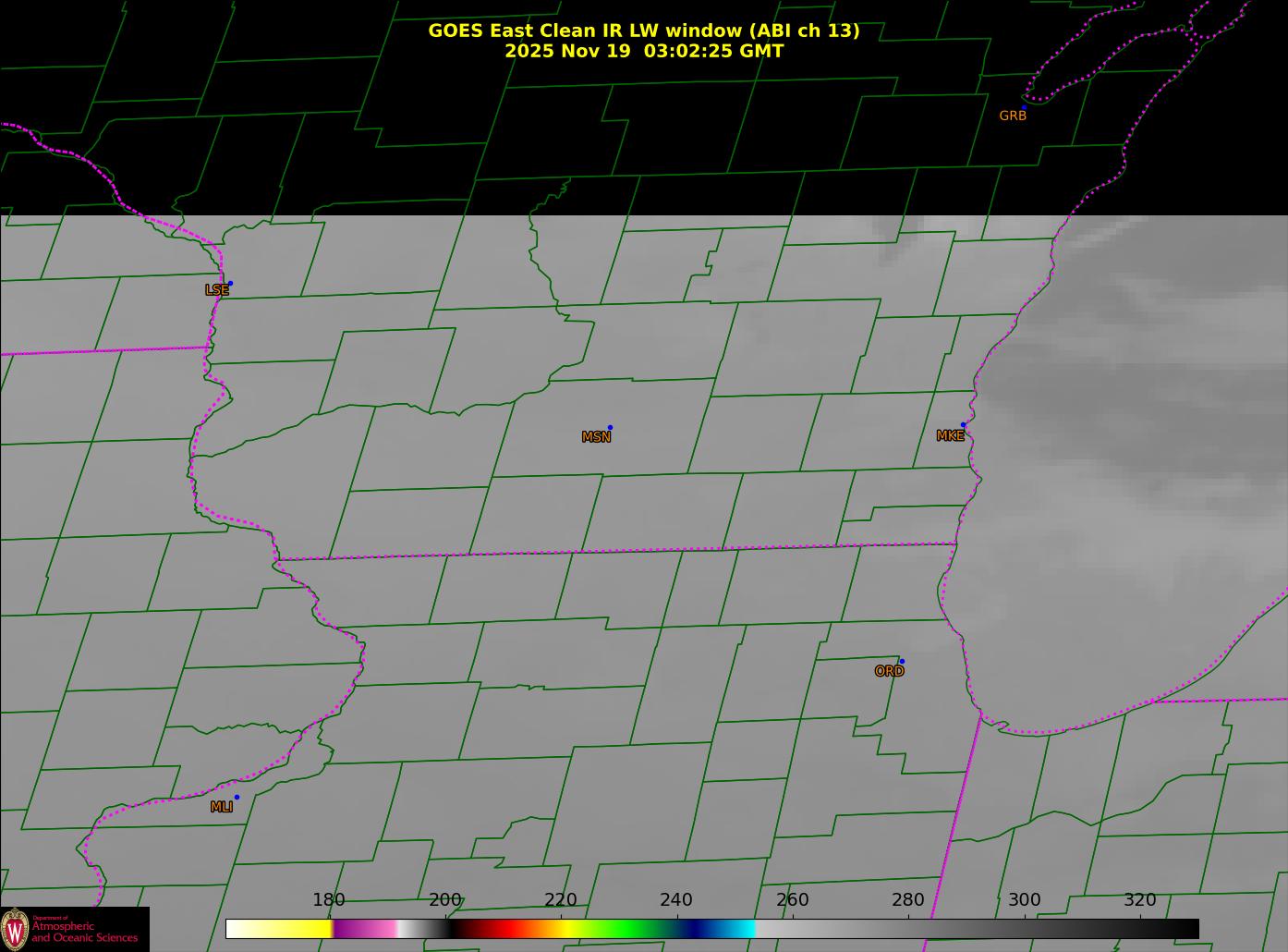Click the blue station dot at MSN
Screen dimensions: 1288x952
(x=610, y=428)
